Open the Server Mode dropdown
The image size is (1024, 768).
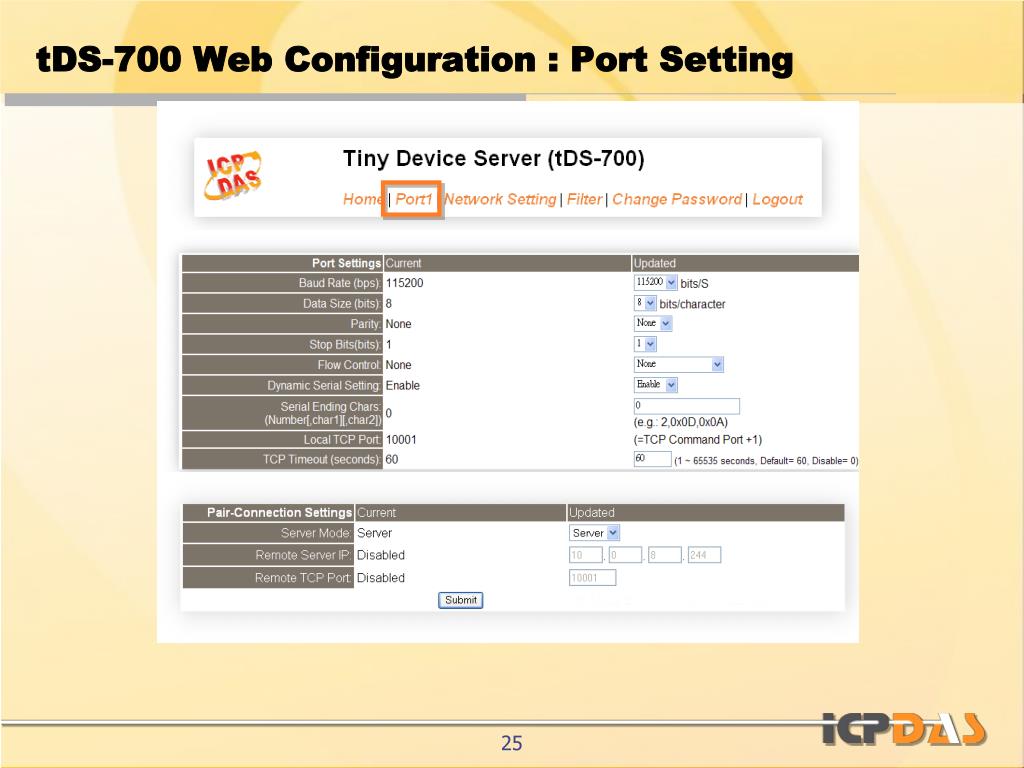point(594,533)
